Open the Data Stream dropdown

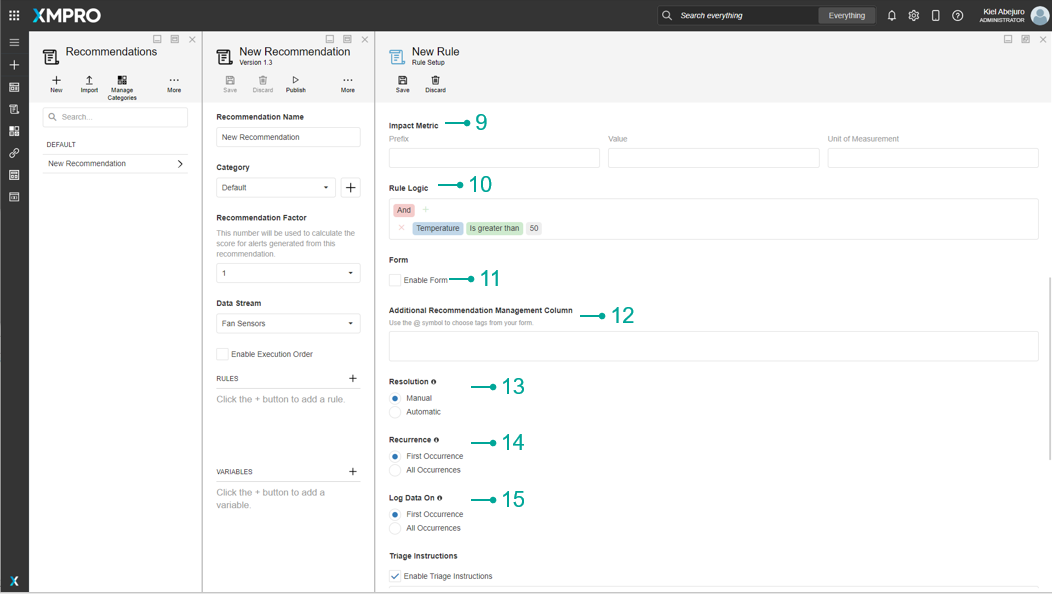pos(288,323)
